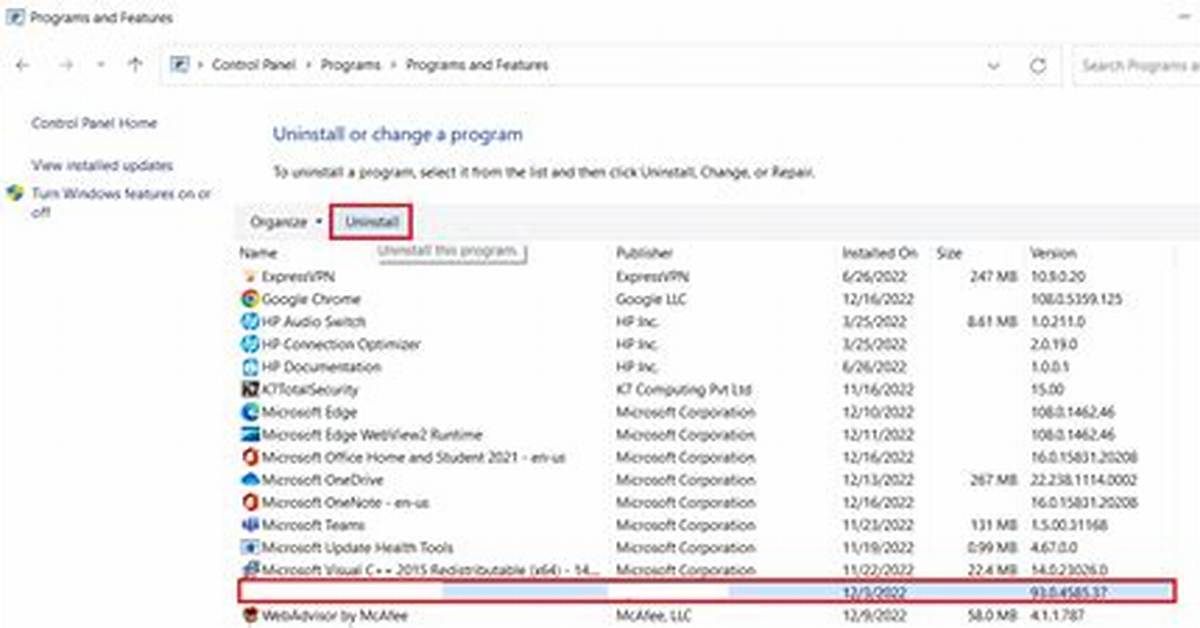This screenshot has height=628, width=1200.
Task: Select the HP Documentation entry
Action: click(x=321, y=367)
